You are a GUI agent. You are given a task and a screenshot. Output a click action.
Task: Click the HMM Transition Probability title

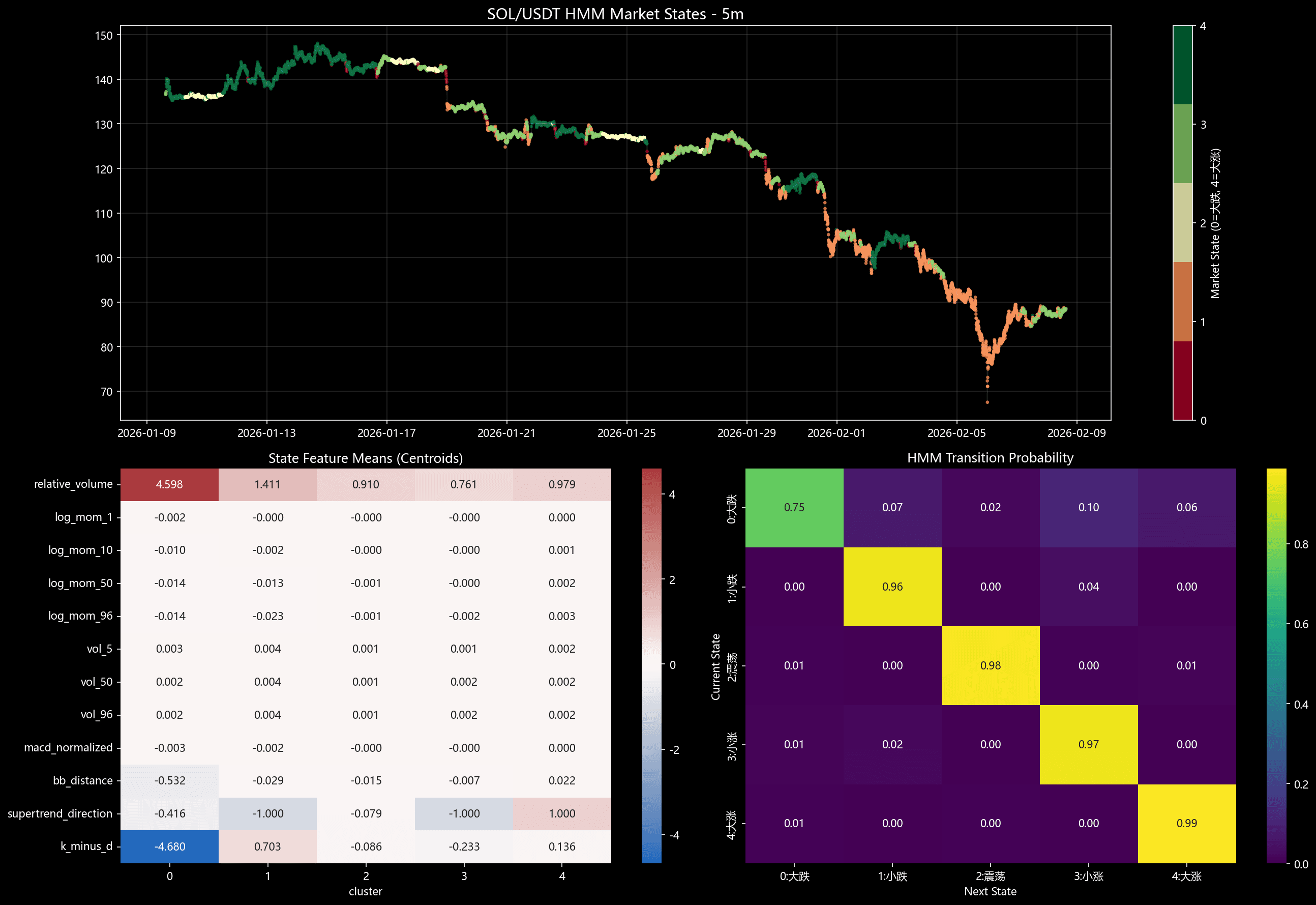990,458
